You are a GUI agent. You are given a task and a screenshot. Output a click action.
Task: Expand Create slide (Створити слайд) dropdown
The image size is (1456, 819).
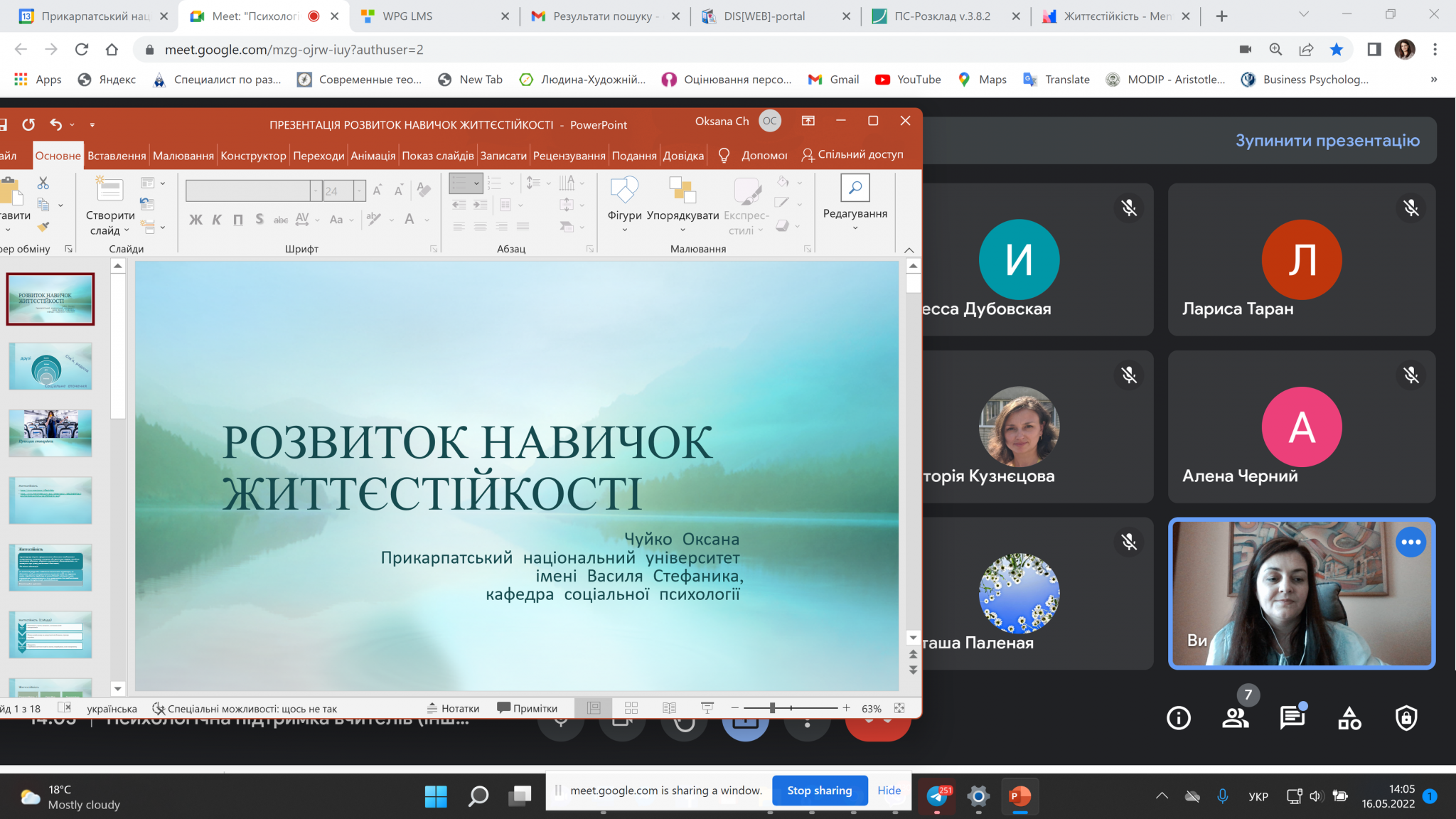click(127, 230)
